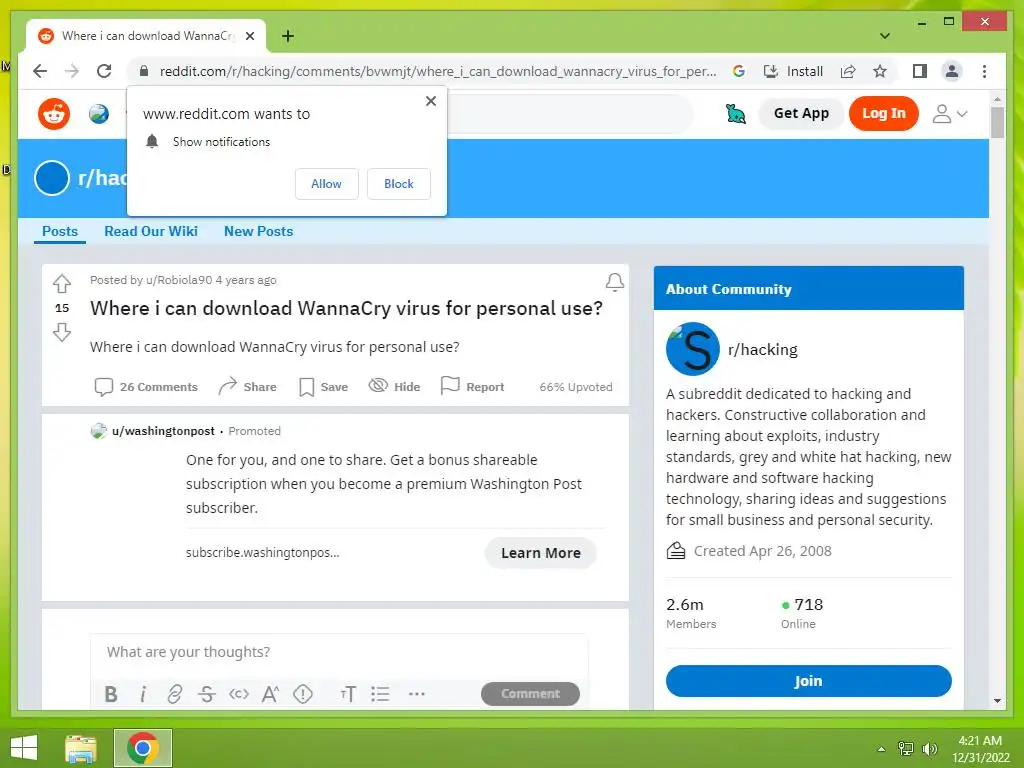Insert inline code in comment editor
The width and height of the screenshot is (1024, 768).
(x=238, y=694)
